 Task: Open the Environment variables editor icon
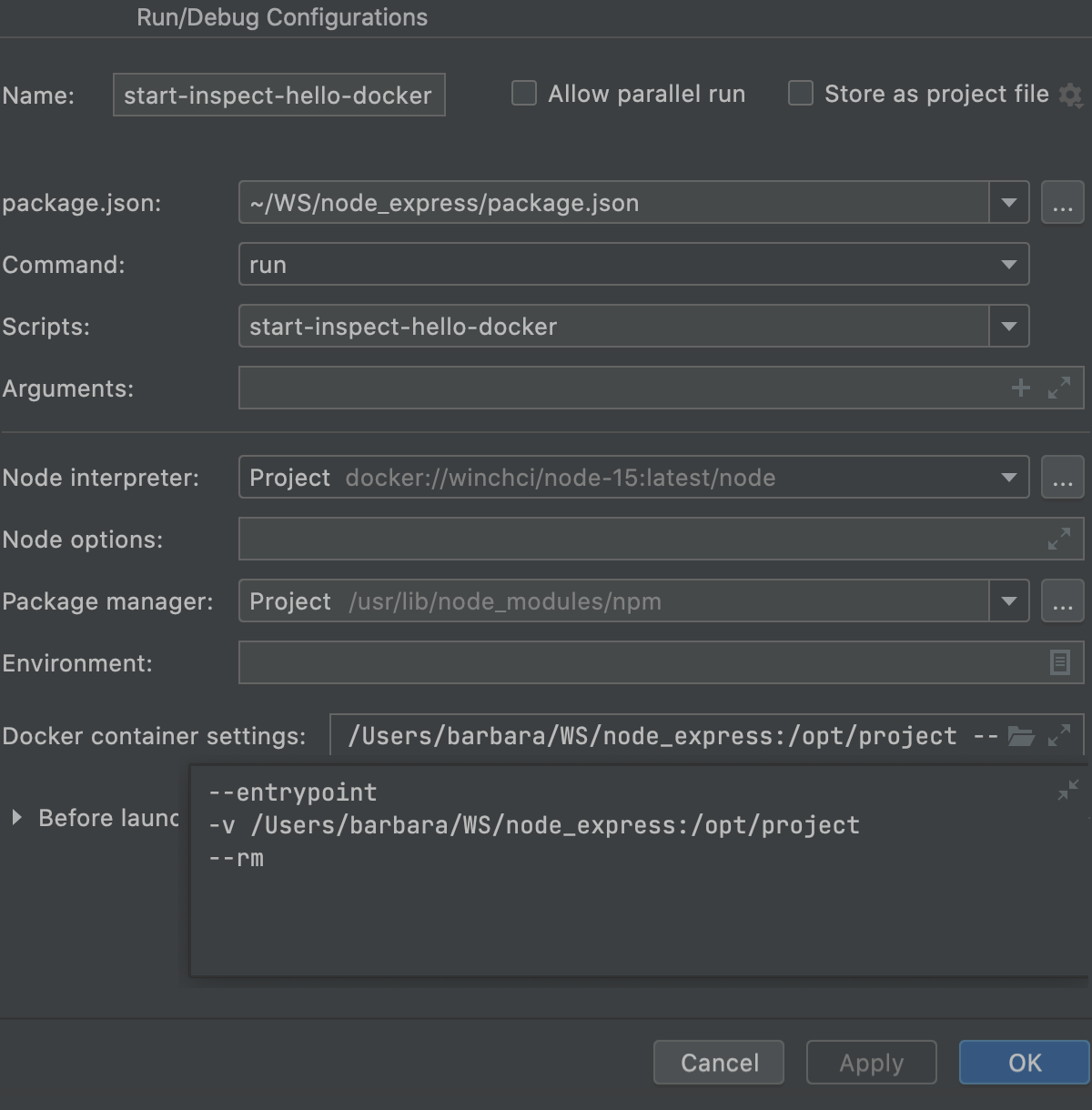point(1058,662)
